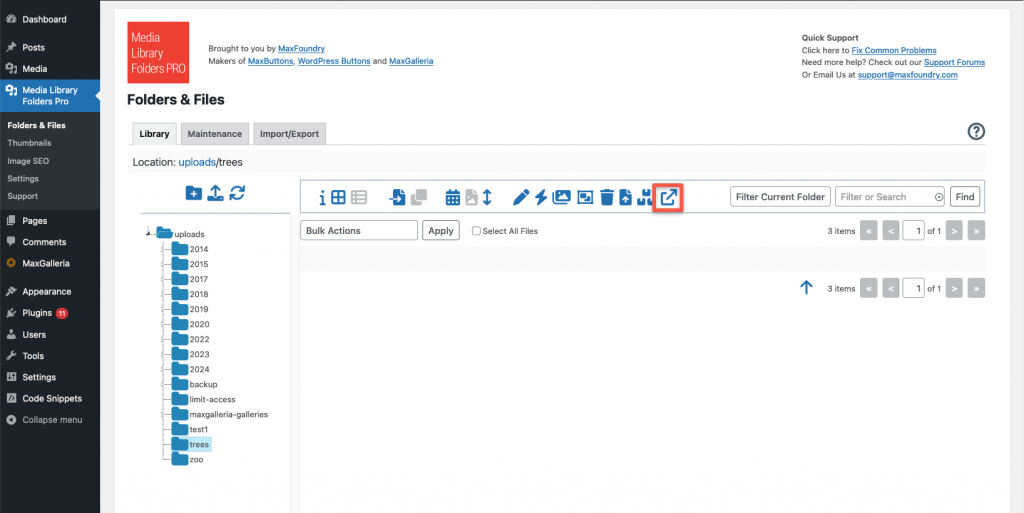Click the calendar sort-by-date icon
The width and height of the screenshot is (1024, 513).
452,197
